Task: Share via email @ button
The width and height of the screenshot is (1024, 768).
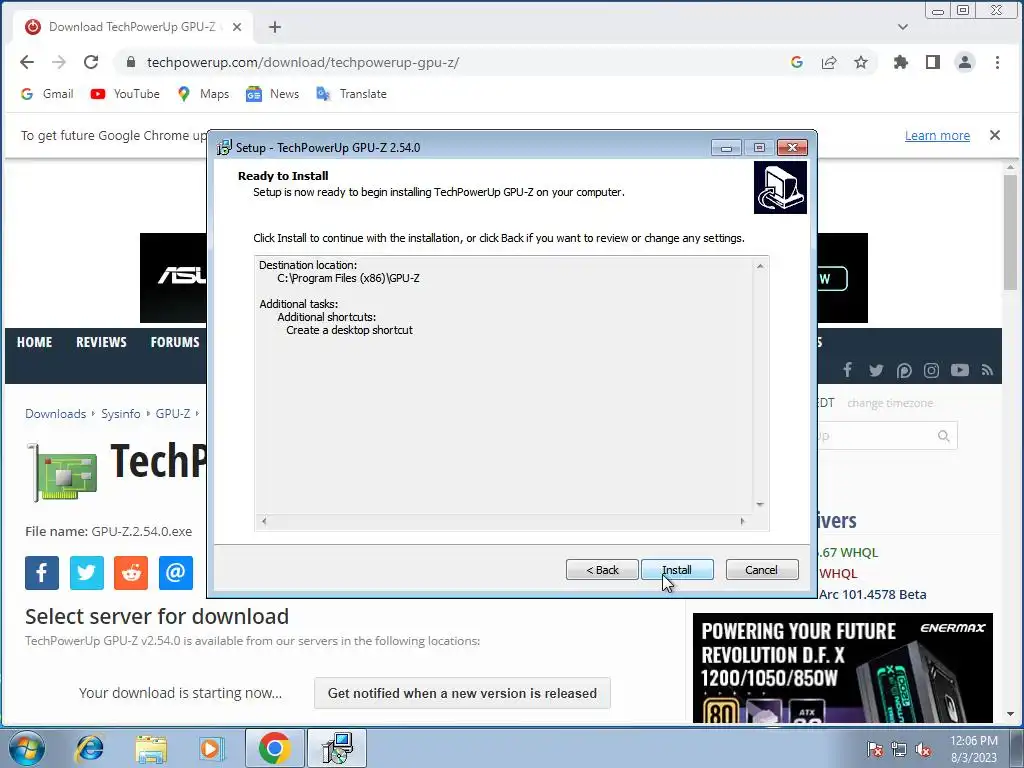Action: [176, 573]
